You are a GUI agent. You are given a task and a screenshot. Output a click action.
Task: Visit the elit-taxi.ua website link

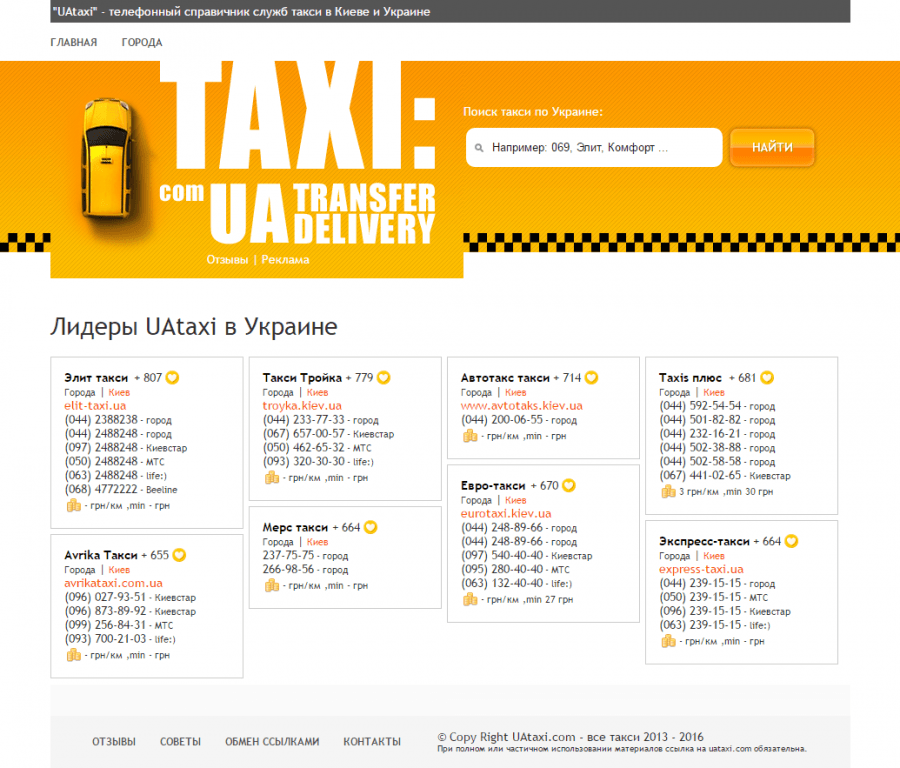[95, 406]
